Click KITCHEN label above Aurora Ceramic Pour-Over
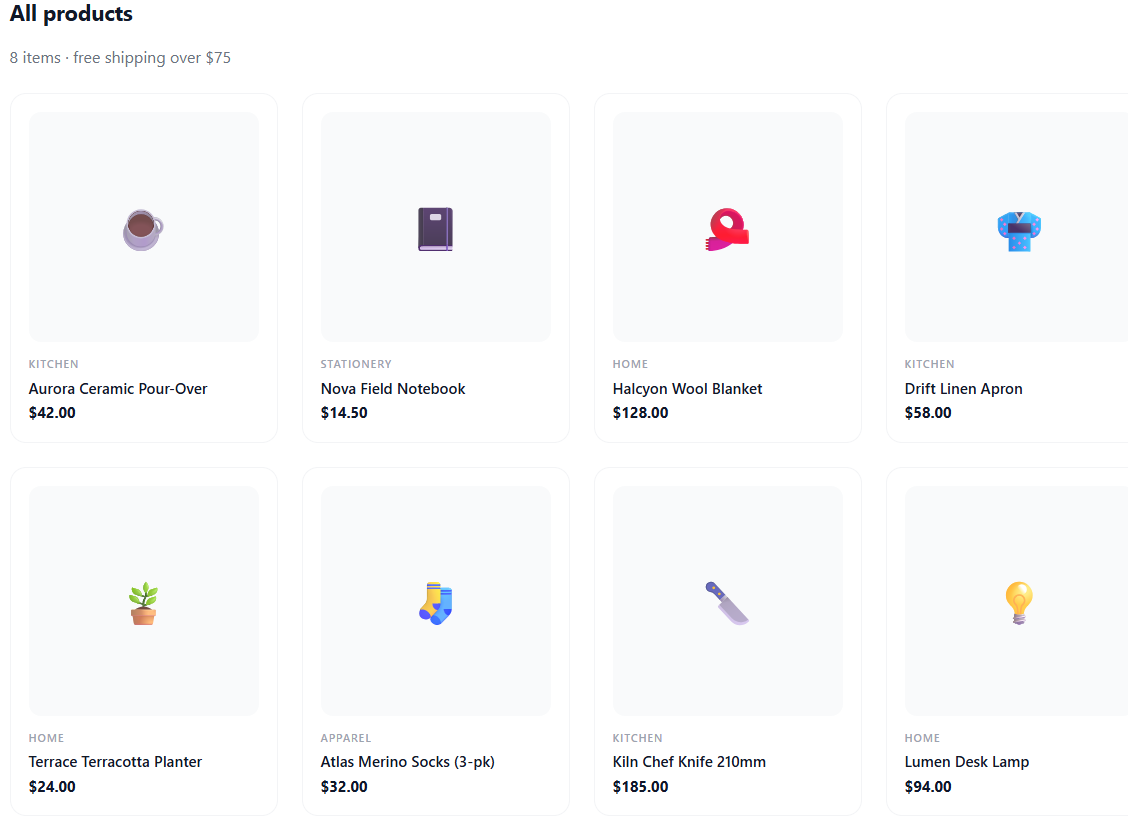This screenshot has width=1128, height=822. (x=54, y=364)
